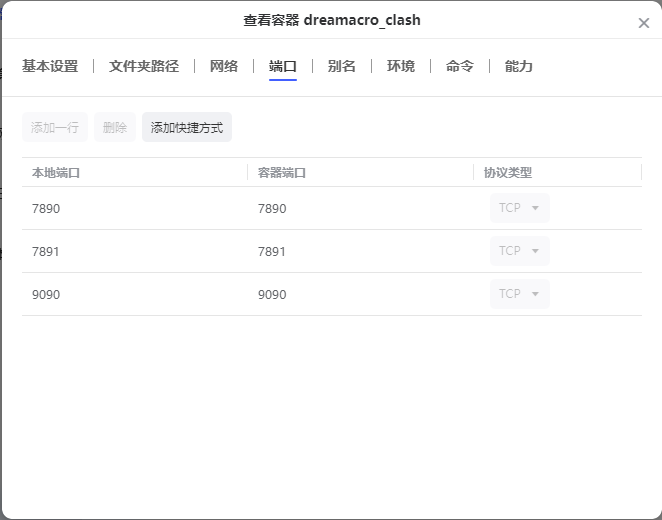Select the 端口 tab
Image resolution: width=662 pixels, height=520 pixels.
tap(283, 67)
